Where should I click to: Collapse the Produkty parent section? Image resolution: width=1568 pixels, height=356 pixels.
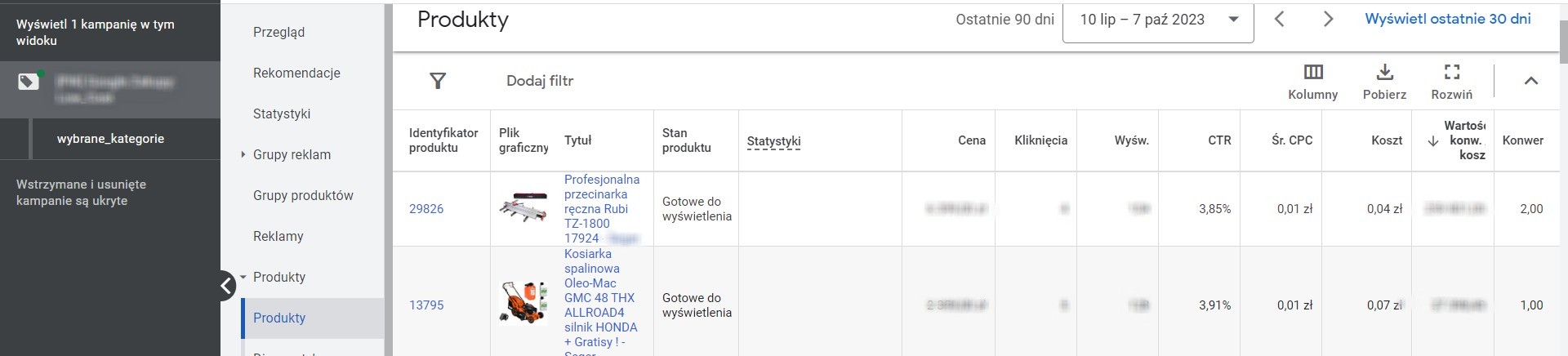point(243,277)
